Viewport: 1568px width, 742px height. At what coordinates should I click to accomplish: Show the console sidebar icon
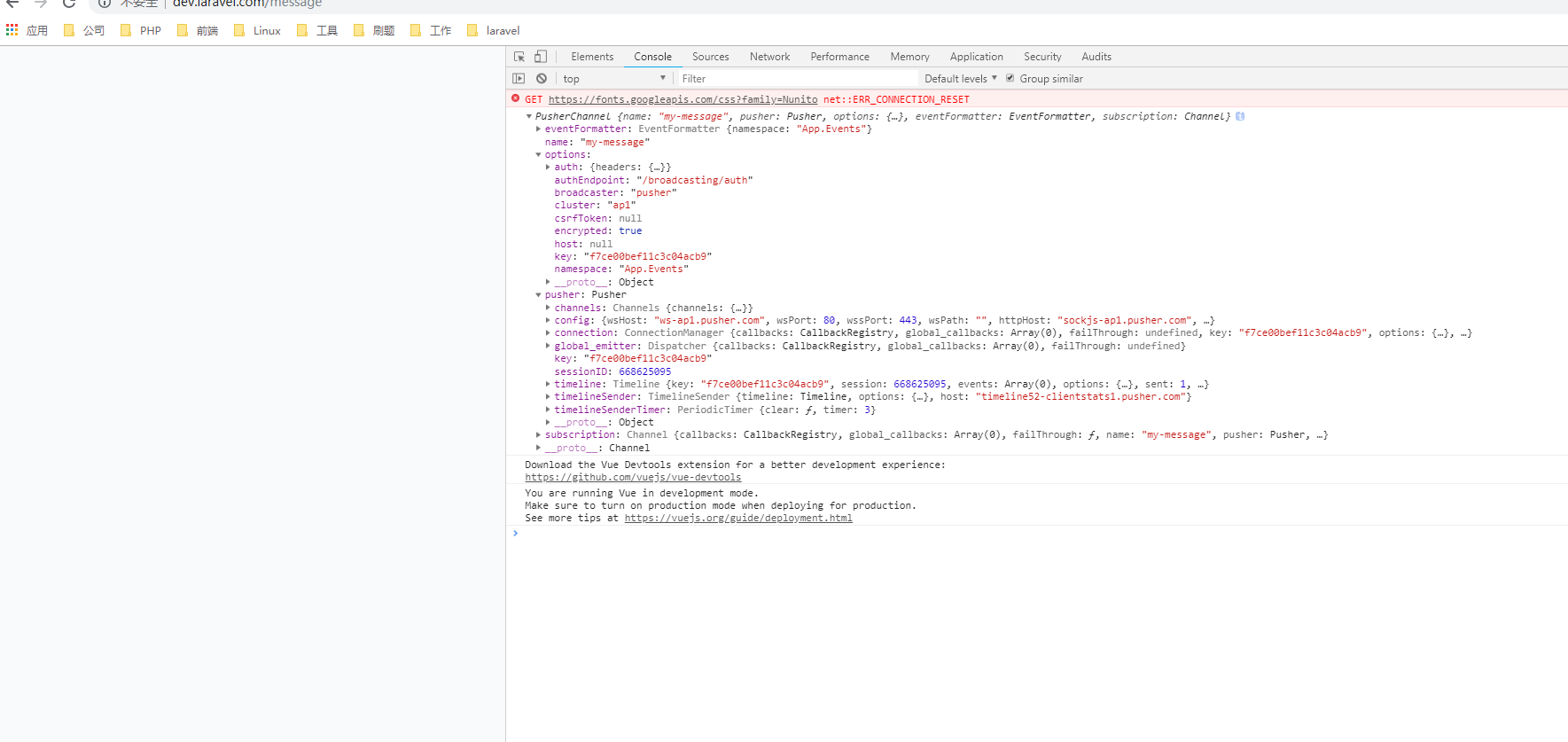[x=519, y=79]
